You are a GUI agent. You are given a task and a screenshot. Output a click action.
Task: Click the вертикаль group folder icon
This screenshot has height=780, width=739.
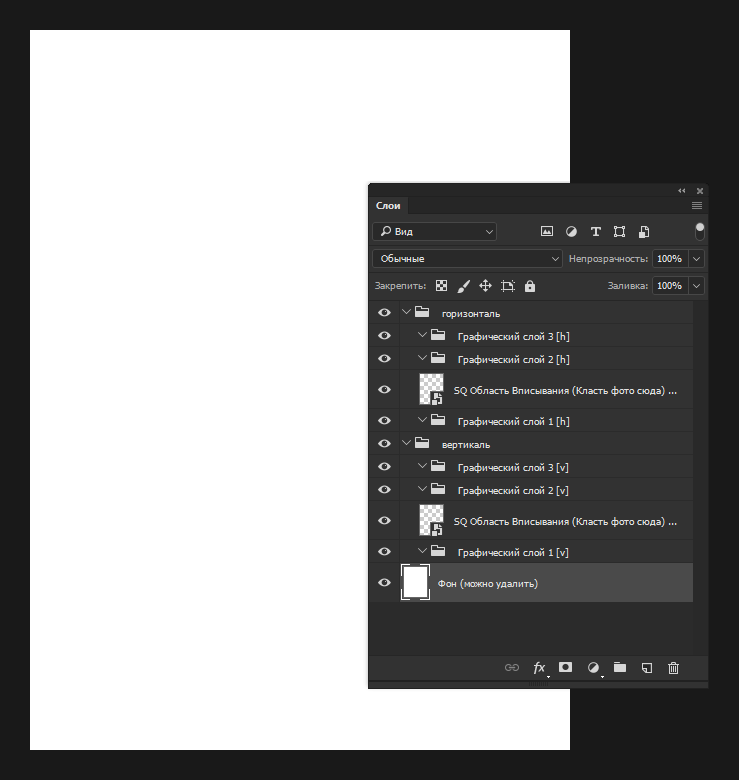point(422,443)
